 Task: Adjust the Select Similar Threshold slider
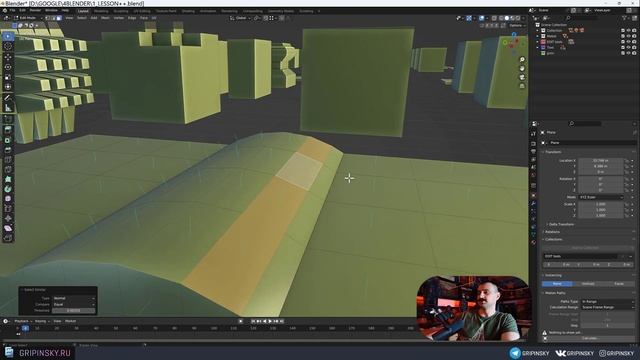click(x=74, y=311)
